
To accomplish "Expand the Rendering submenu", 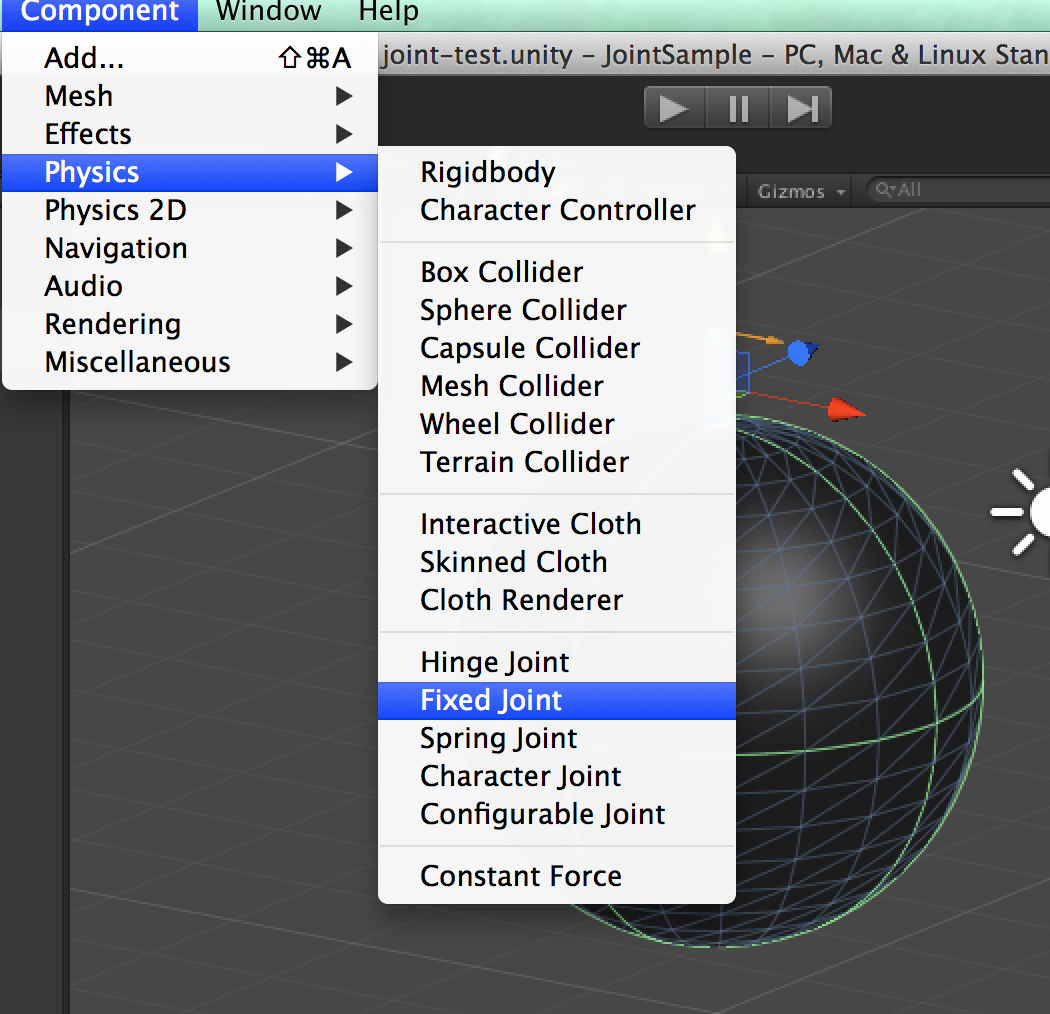I will click(190, 324).
